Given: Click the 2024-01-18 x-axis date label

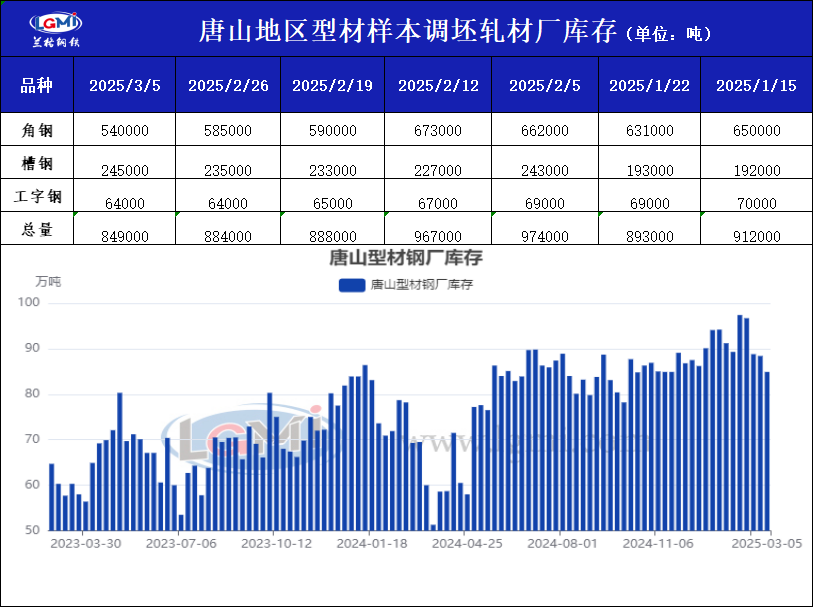Looking at the screenshot, I should 371,544.
